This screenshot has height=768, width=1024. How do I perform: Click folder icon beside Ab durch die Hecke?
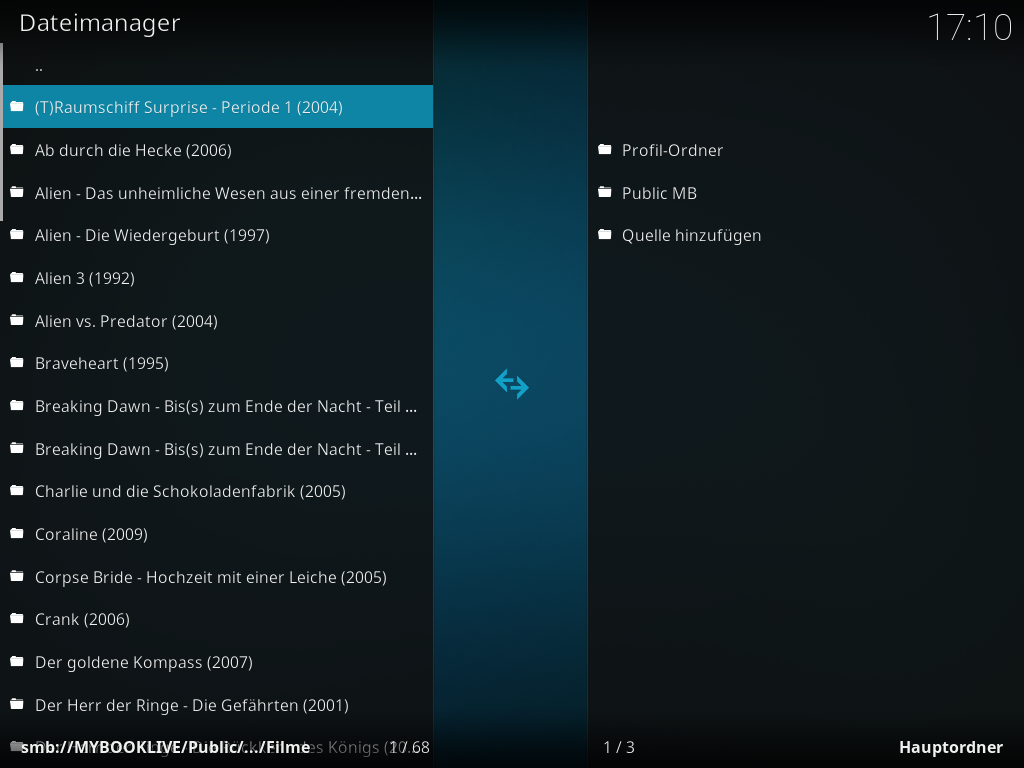point(17,150)
